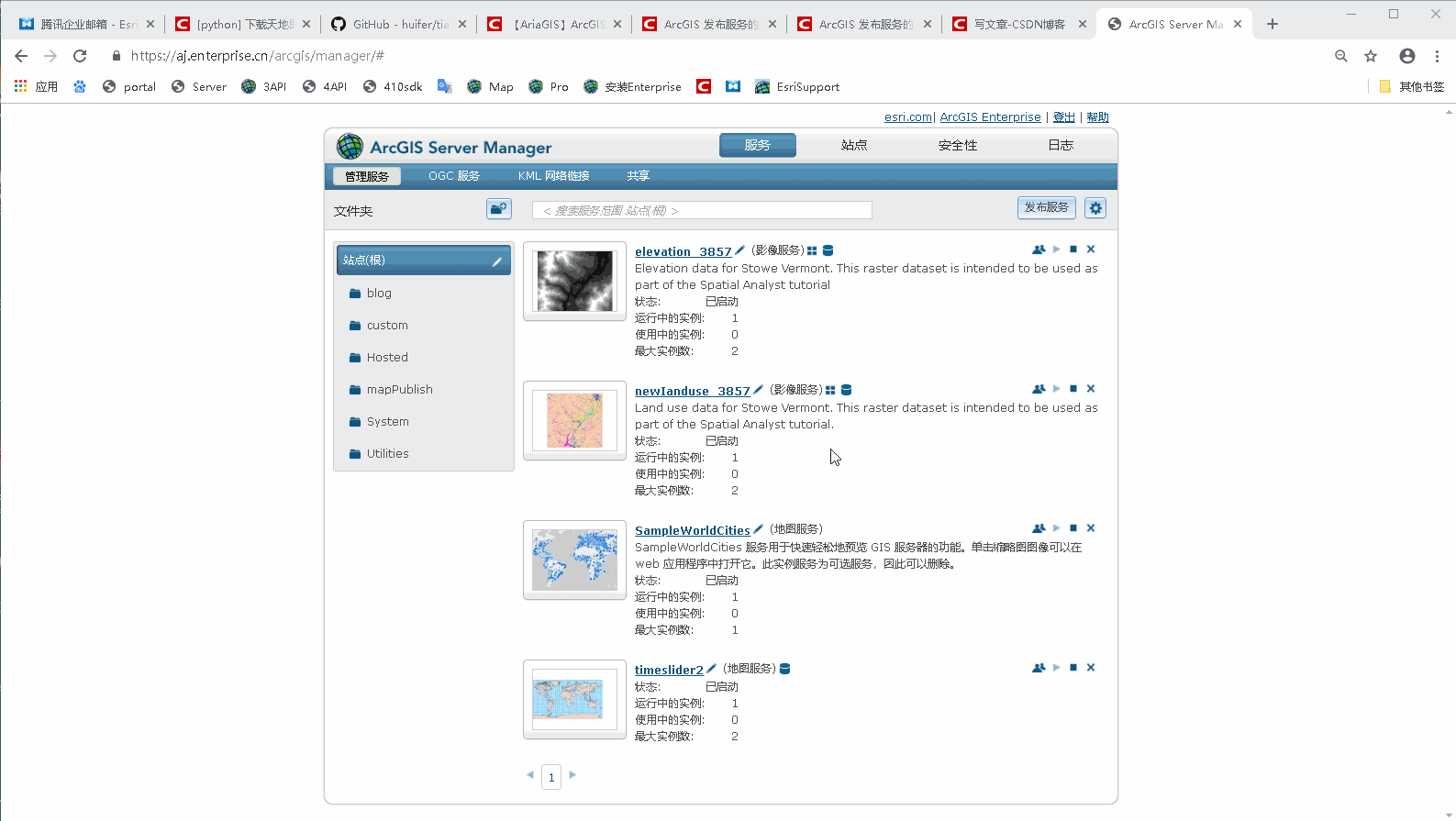1456x821 pixels.
Task: Edit 站点(根) folder with pencil icon
Action: tap(497, 261)
